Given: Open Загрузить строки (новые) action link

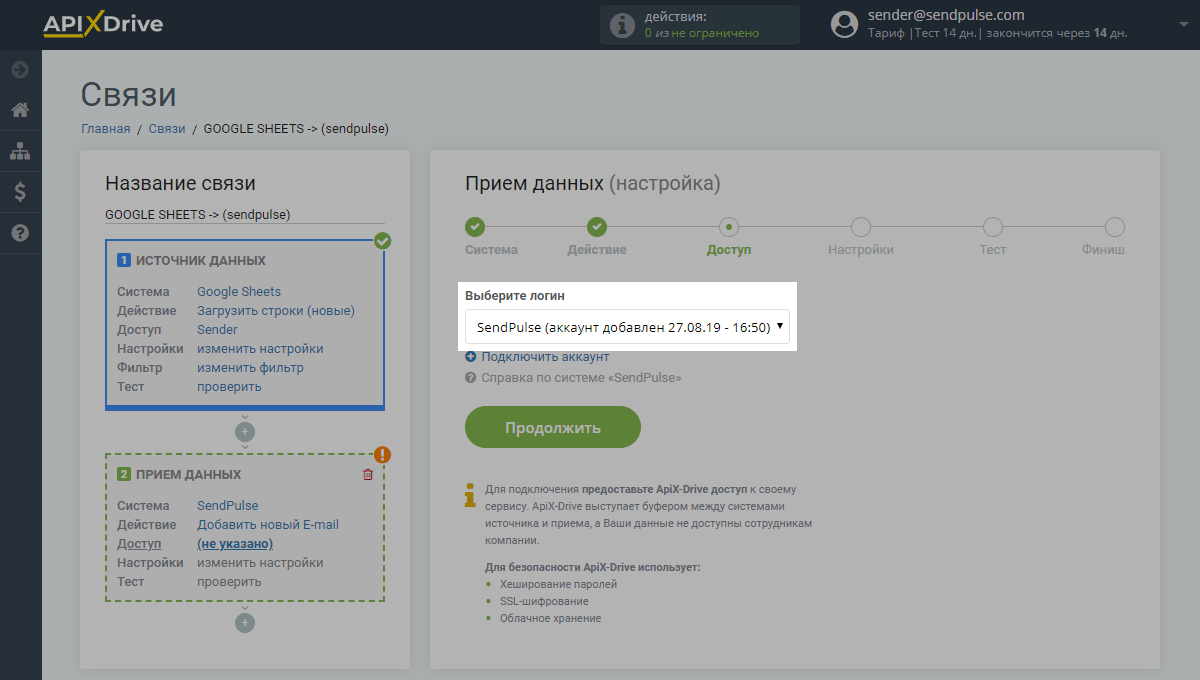Looking at the screenshot, I should [276, 311].
